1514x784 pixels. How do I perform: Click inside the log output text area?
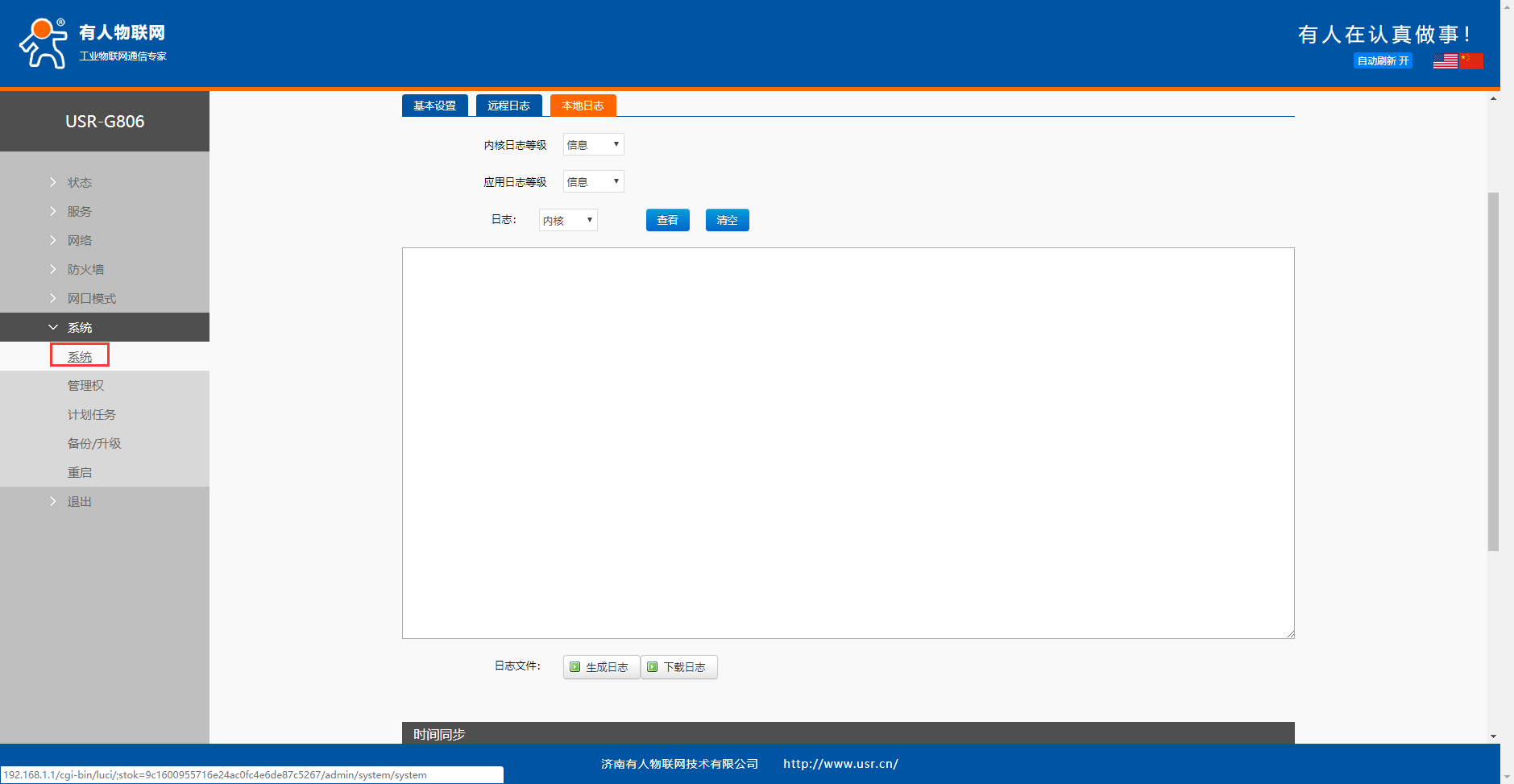coord(848,443)
